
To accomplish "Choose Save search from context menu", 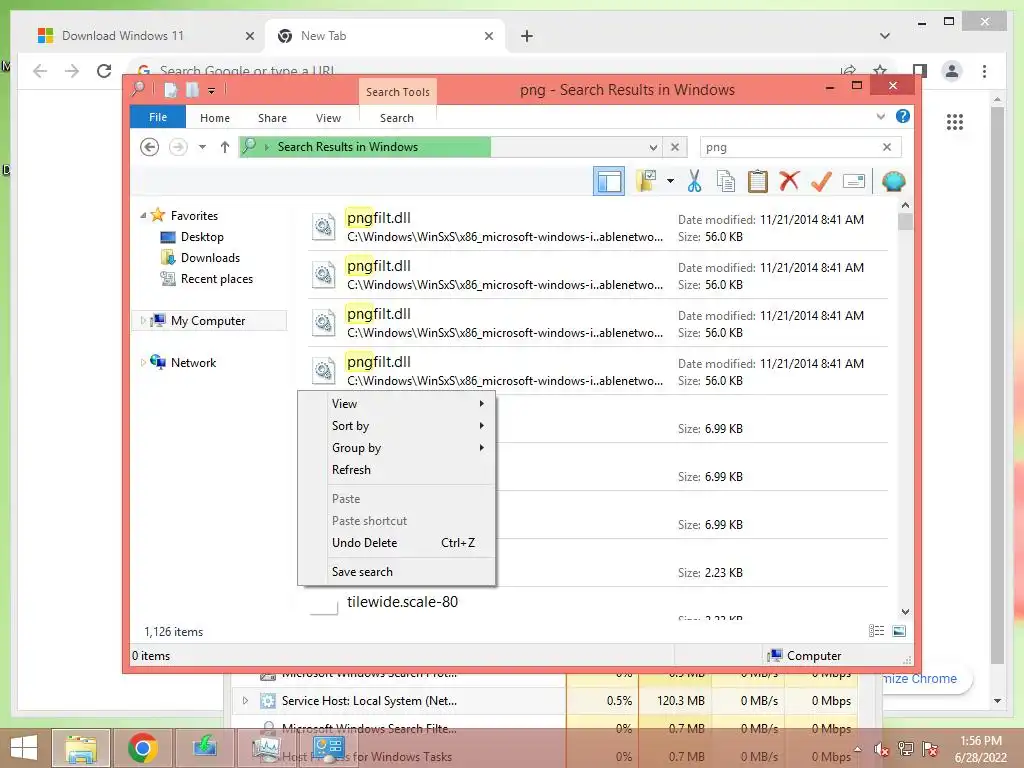I will point(397,571).
